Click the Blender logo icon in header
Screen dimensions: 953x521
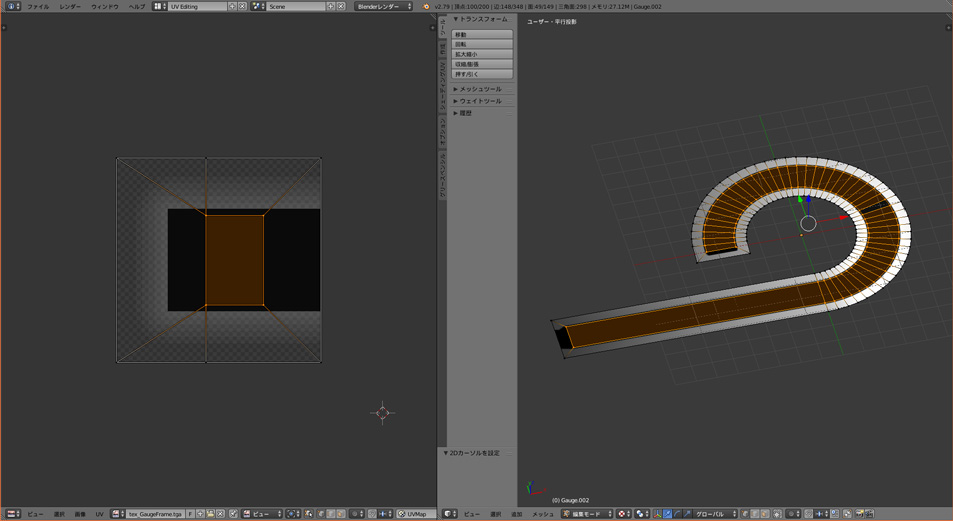click(425, 6)
